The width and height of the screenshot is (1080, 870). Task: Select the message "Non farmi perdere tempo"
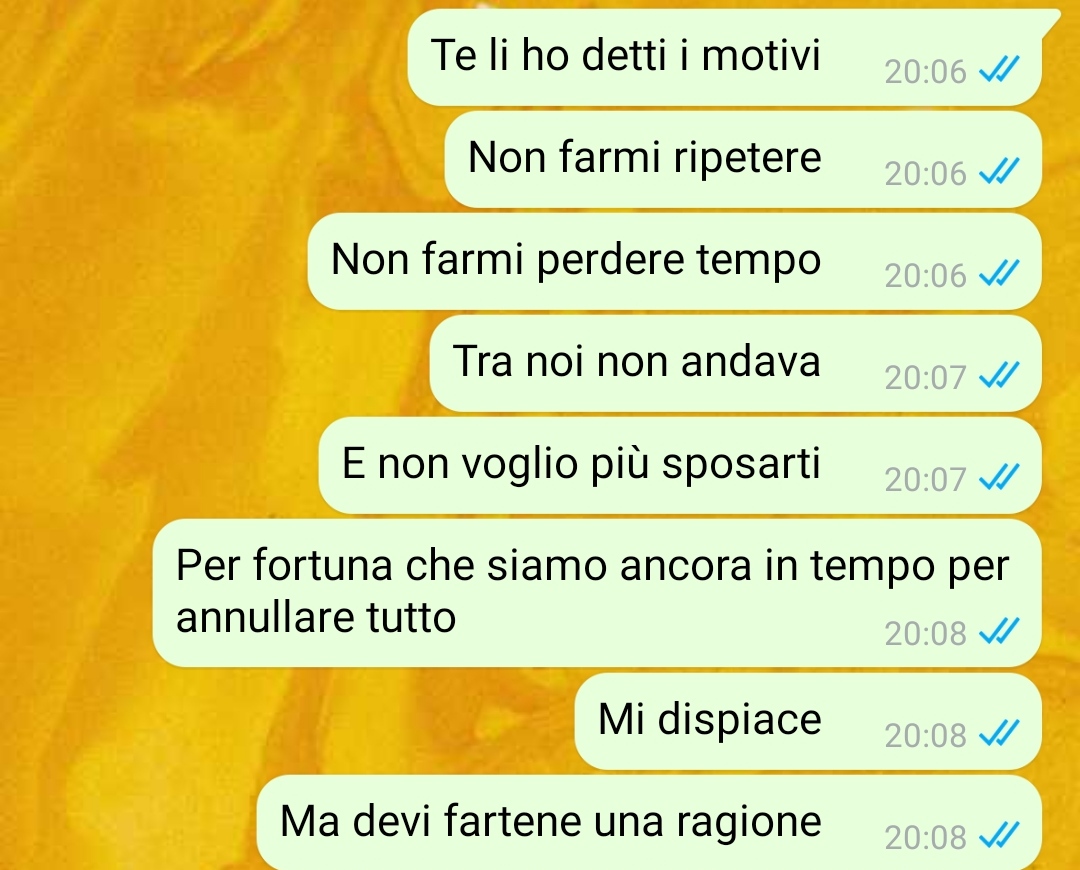[x=674, y=262]
